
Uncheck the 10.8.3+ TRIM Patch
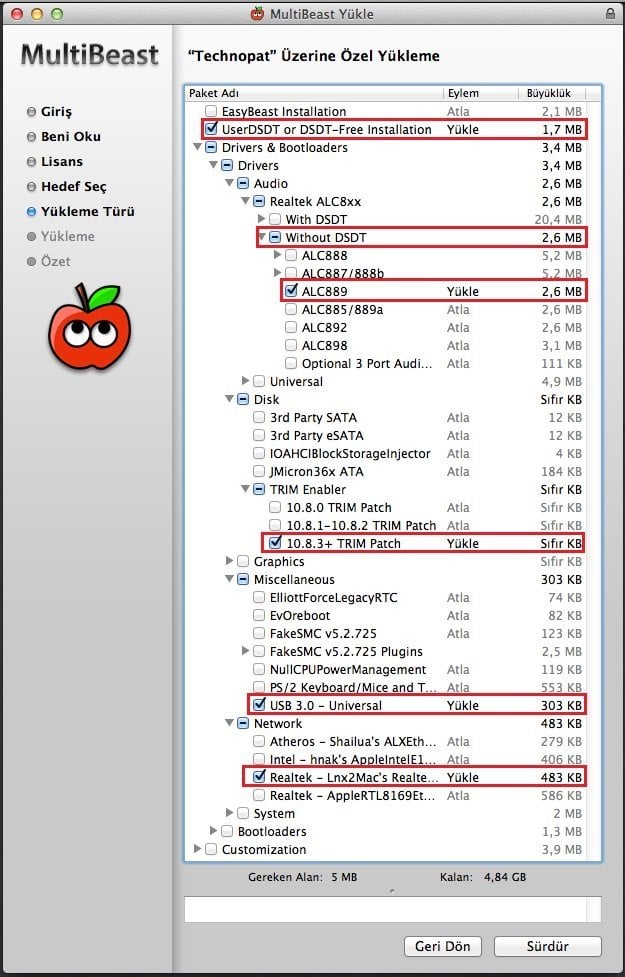coord(275,543)
